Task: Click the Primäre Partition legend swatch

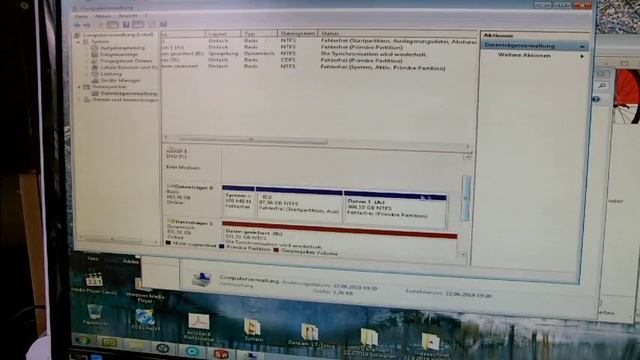Action: pos(222,247)
